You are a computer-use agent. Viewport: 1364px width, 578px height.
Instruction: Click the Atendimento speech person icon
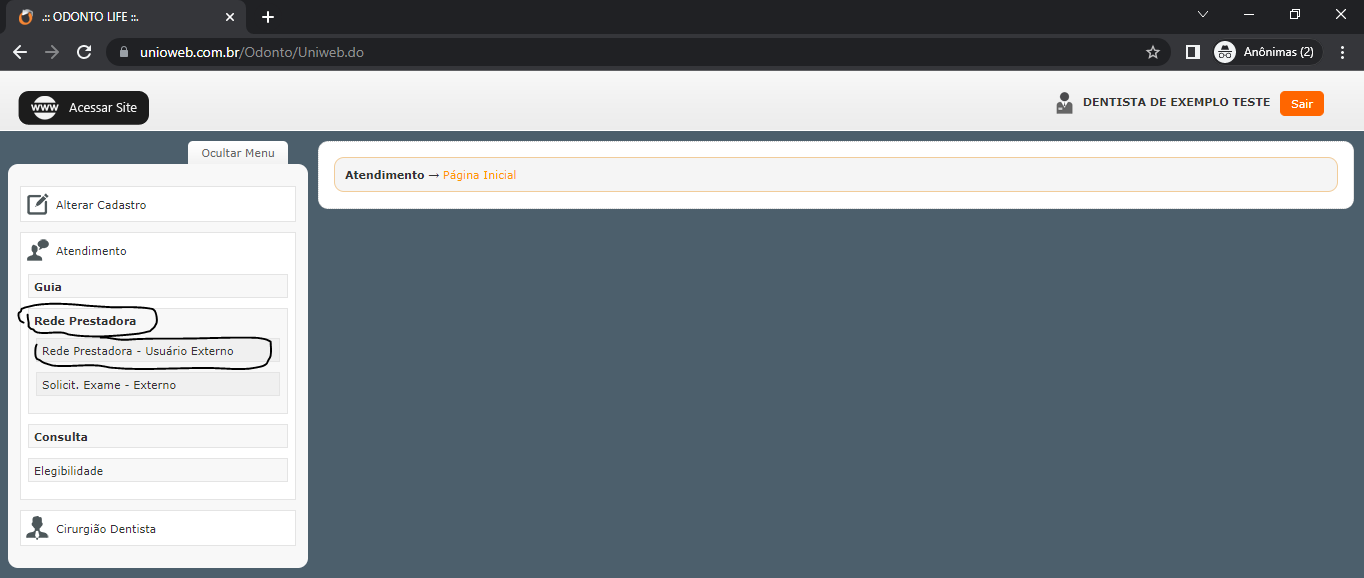[38, 250]
